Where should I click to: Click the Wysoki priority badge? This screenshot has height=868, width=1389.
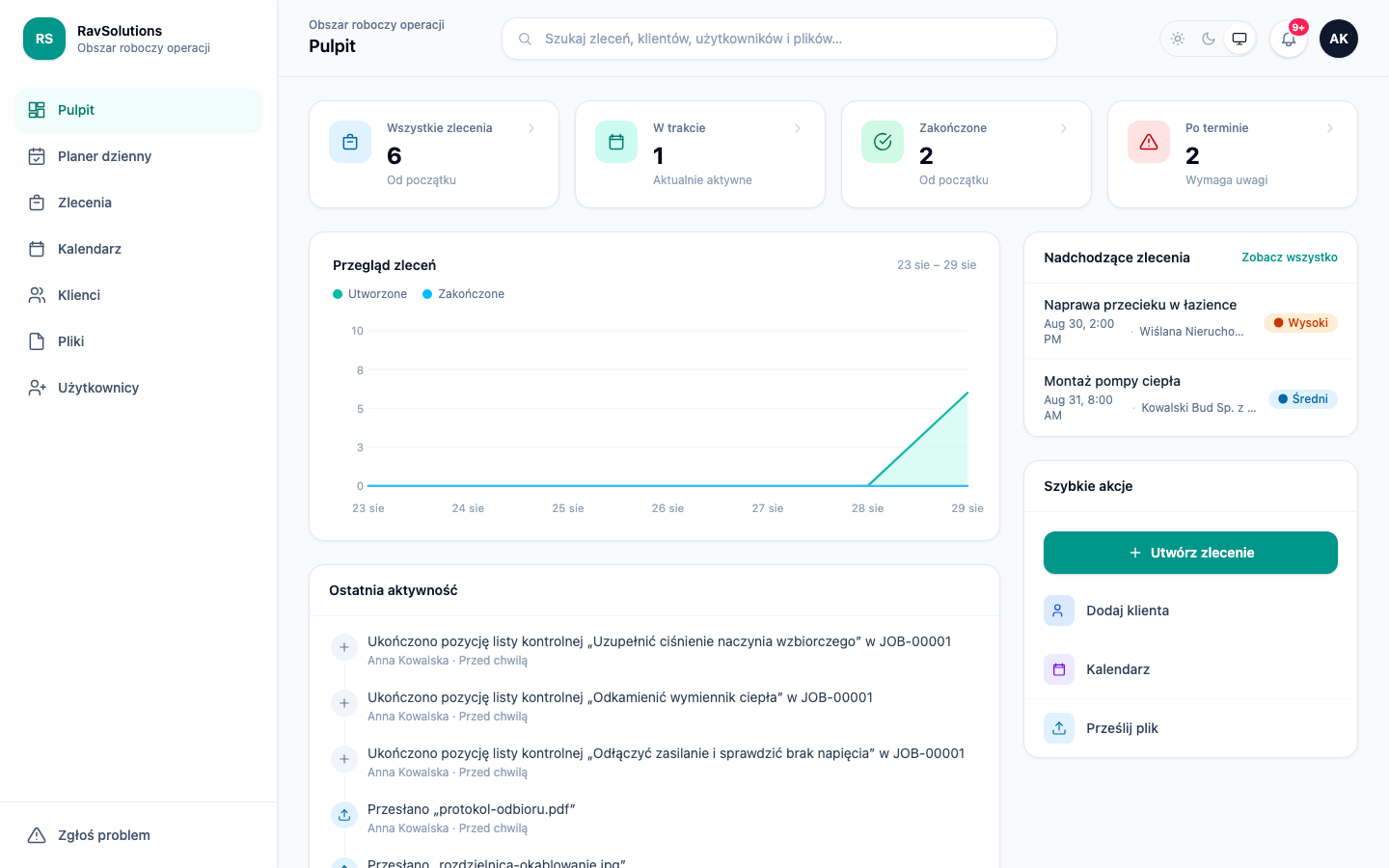tap(1300, 323)
